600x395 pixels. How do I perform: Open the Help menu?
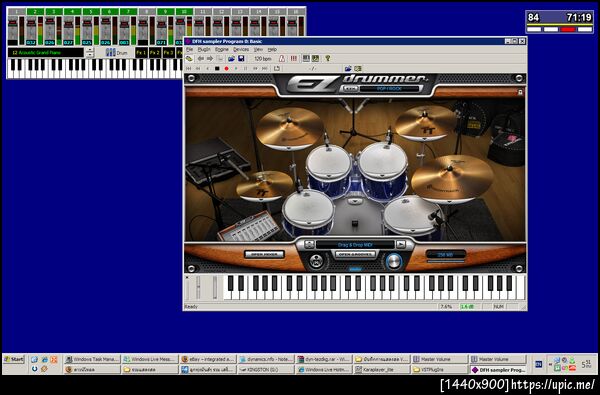[x=272, y=50]
